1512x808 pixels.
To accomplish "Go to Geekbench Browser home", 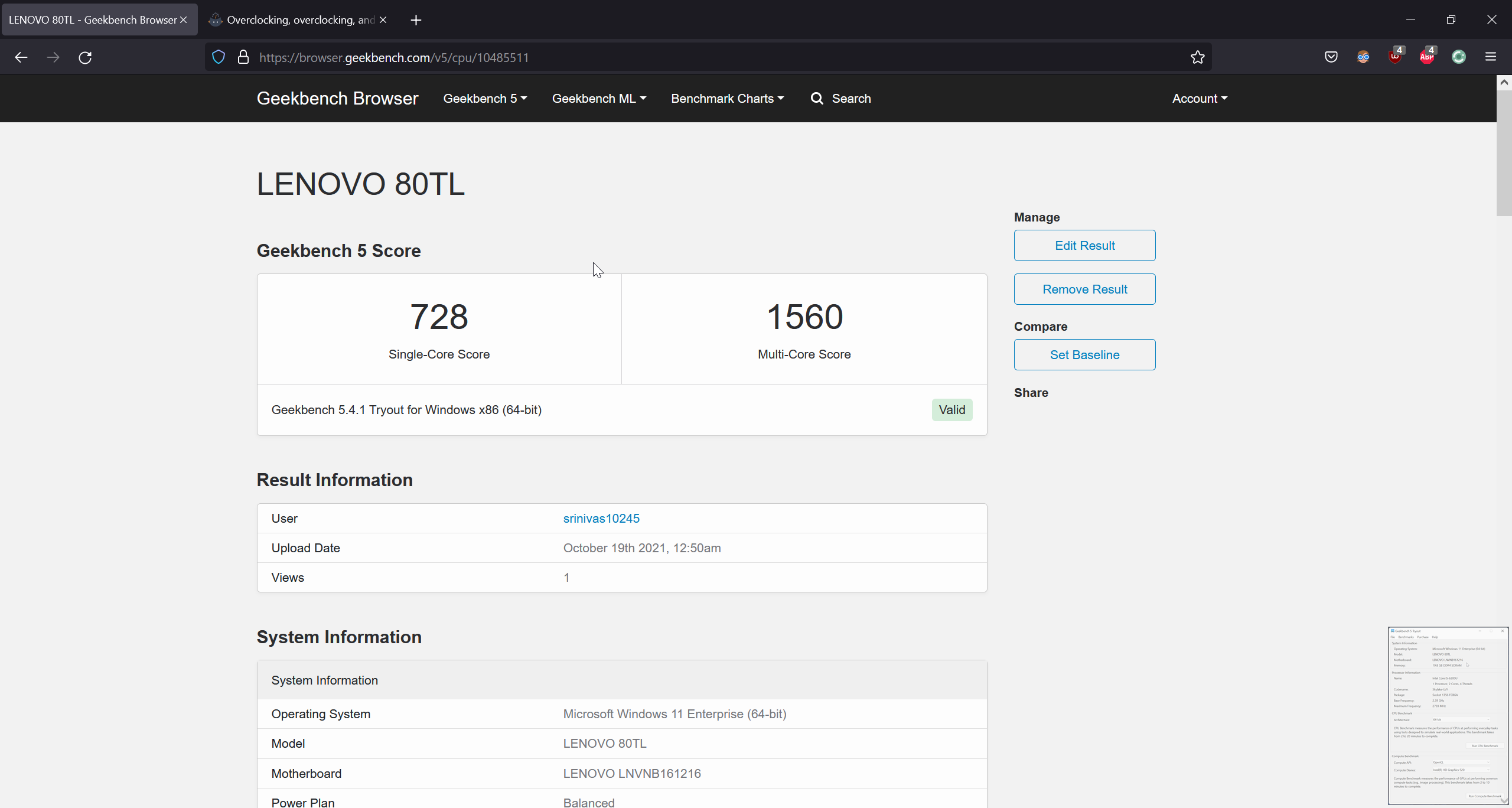I will 337,99.
